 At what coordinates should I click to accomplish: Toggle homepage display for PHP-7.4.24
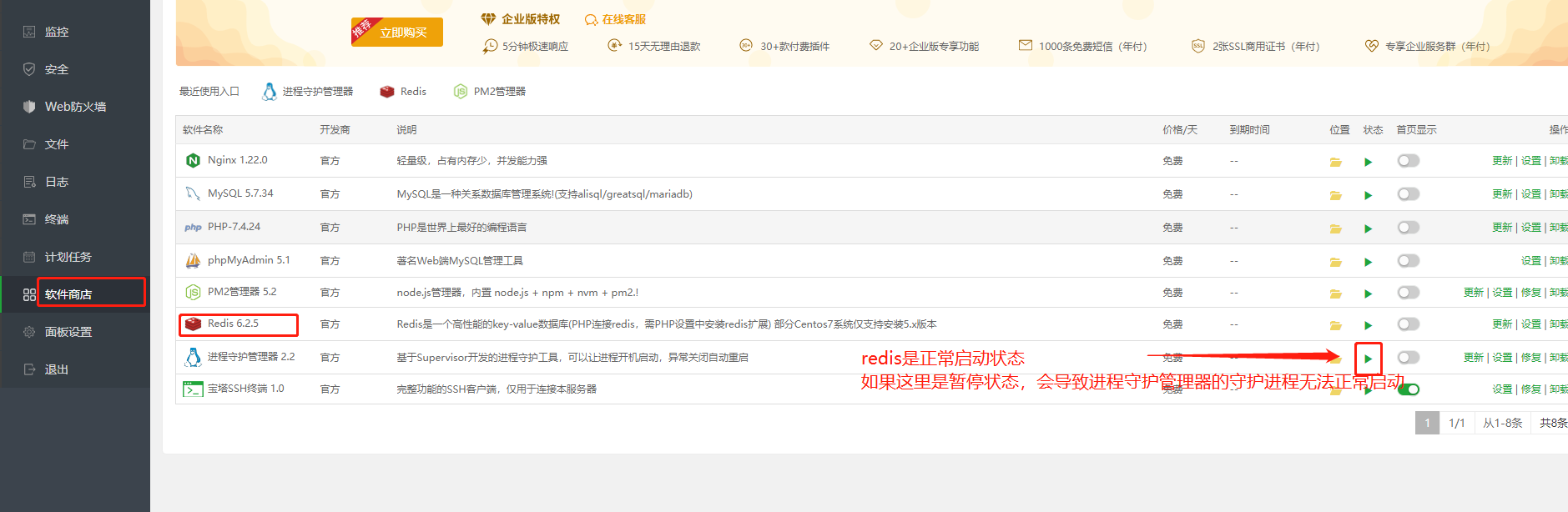(x=1409, y=228)
